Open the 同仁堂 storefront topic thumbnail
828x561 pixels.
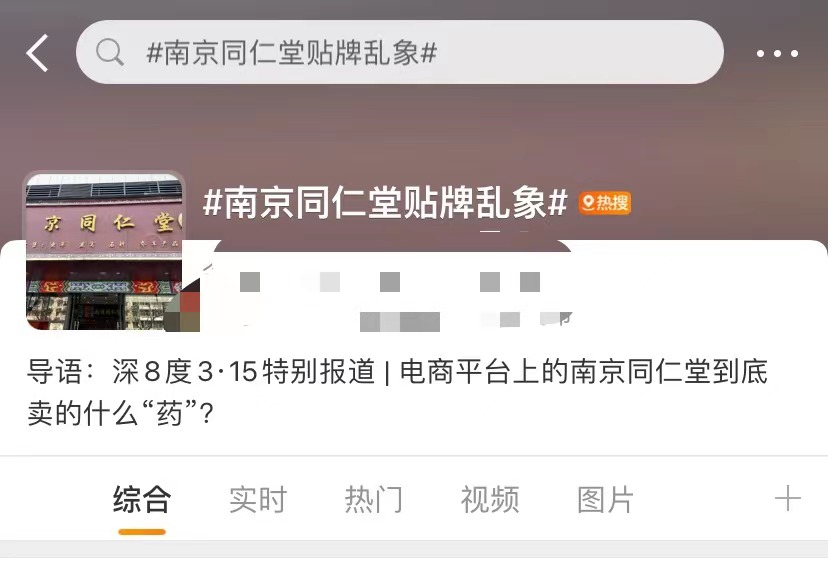pos(105,252)
